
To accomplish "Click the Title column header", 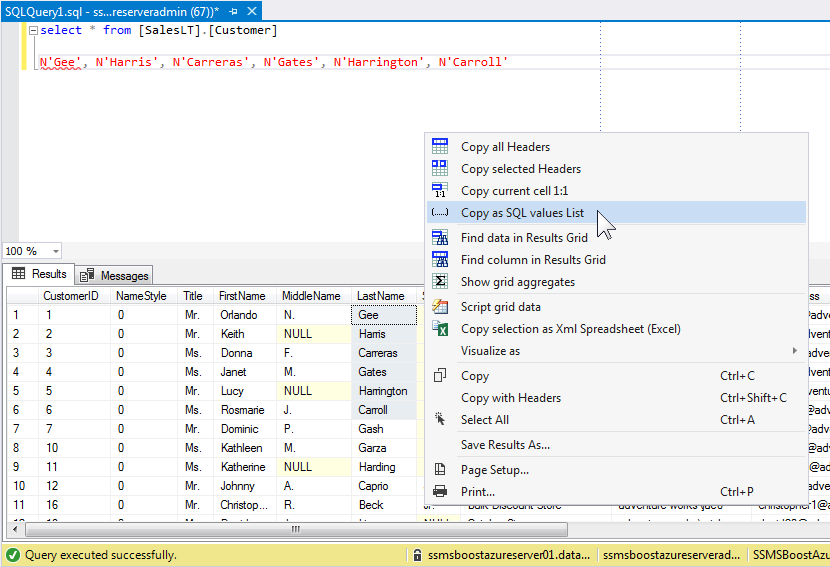I will click(x=195, y=296).
